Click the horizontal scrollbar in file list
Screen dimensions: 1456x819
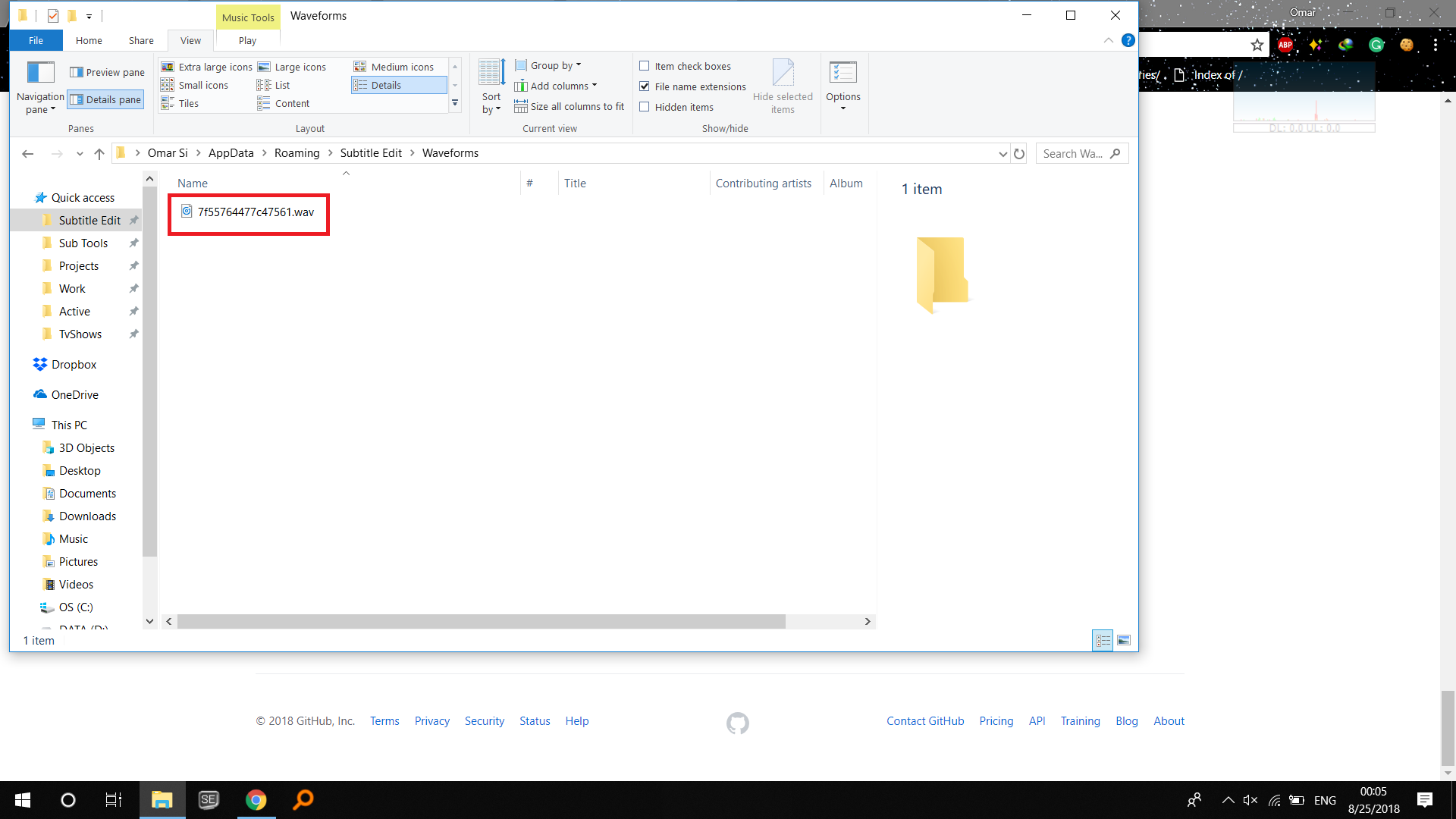pyautogui.click(x=482, y=621)
